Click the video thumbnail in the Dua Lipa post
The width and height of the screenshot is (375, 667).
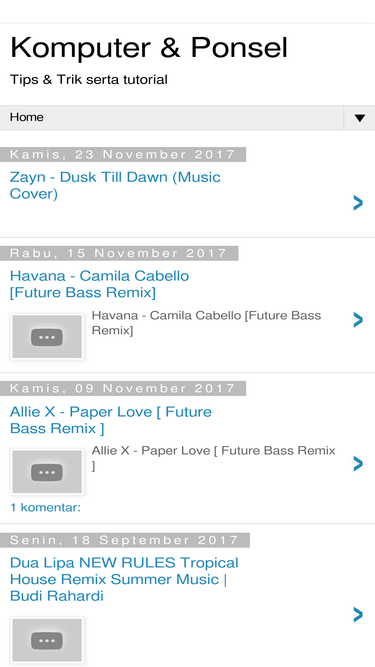click(47, 640)
